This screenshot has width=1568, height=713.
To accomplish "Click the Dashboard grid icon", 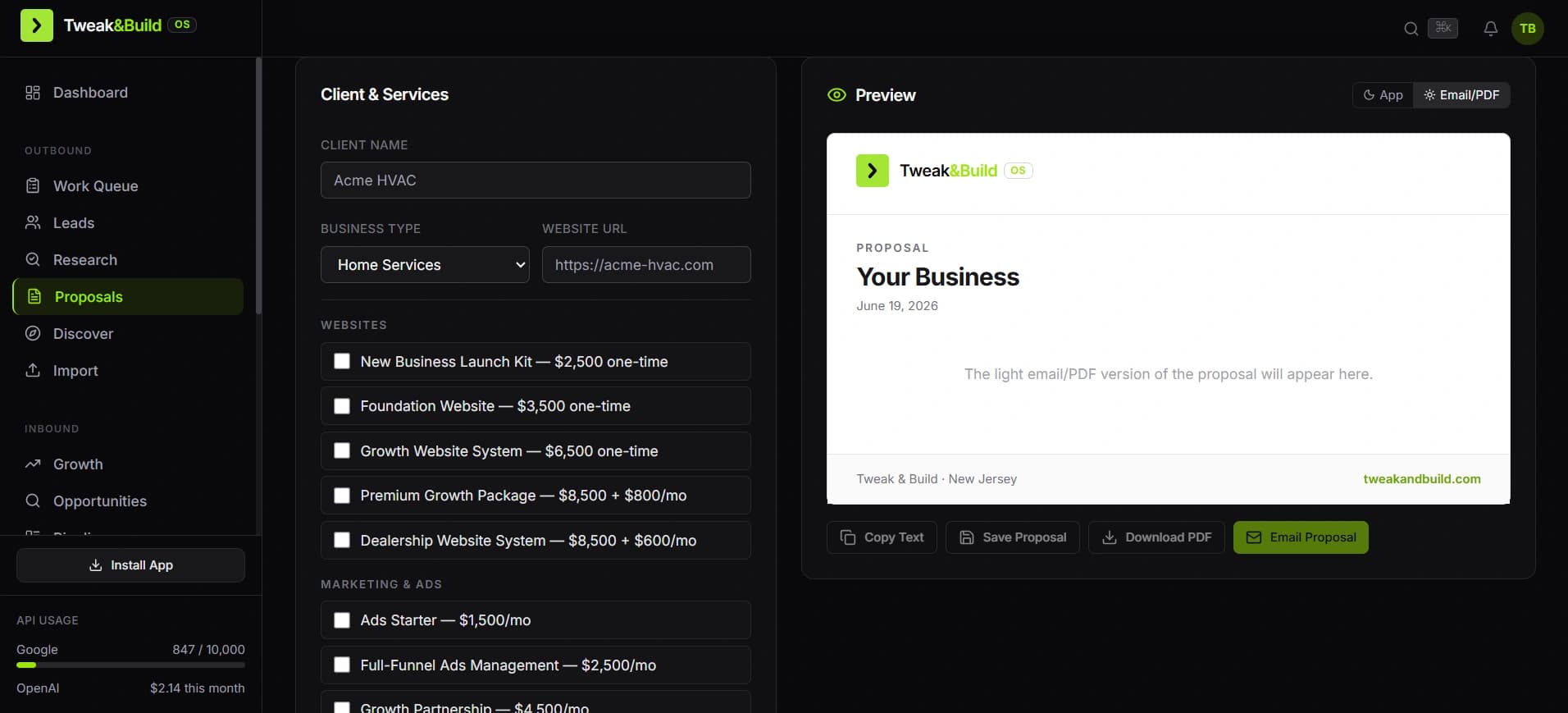I will (x=33, y=93).
